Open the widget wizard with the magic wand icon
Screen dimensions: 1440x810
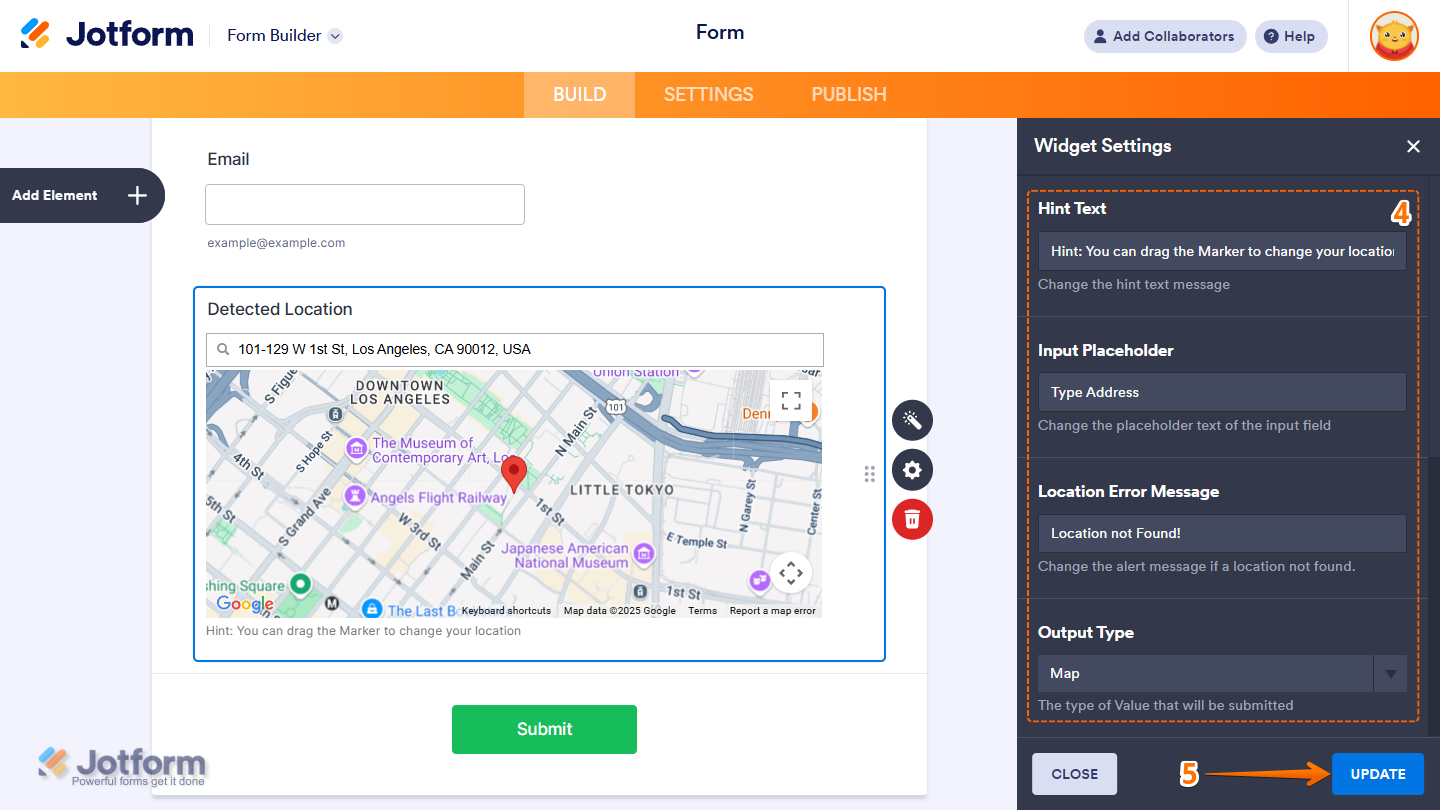[912, 420]
